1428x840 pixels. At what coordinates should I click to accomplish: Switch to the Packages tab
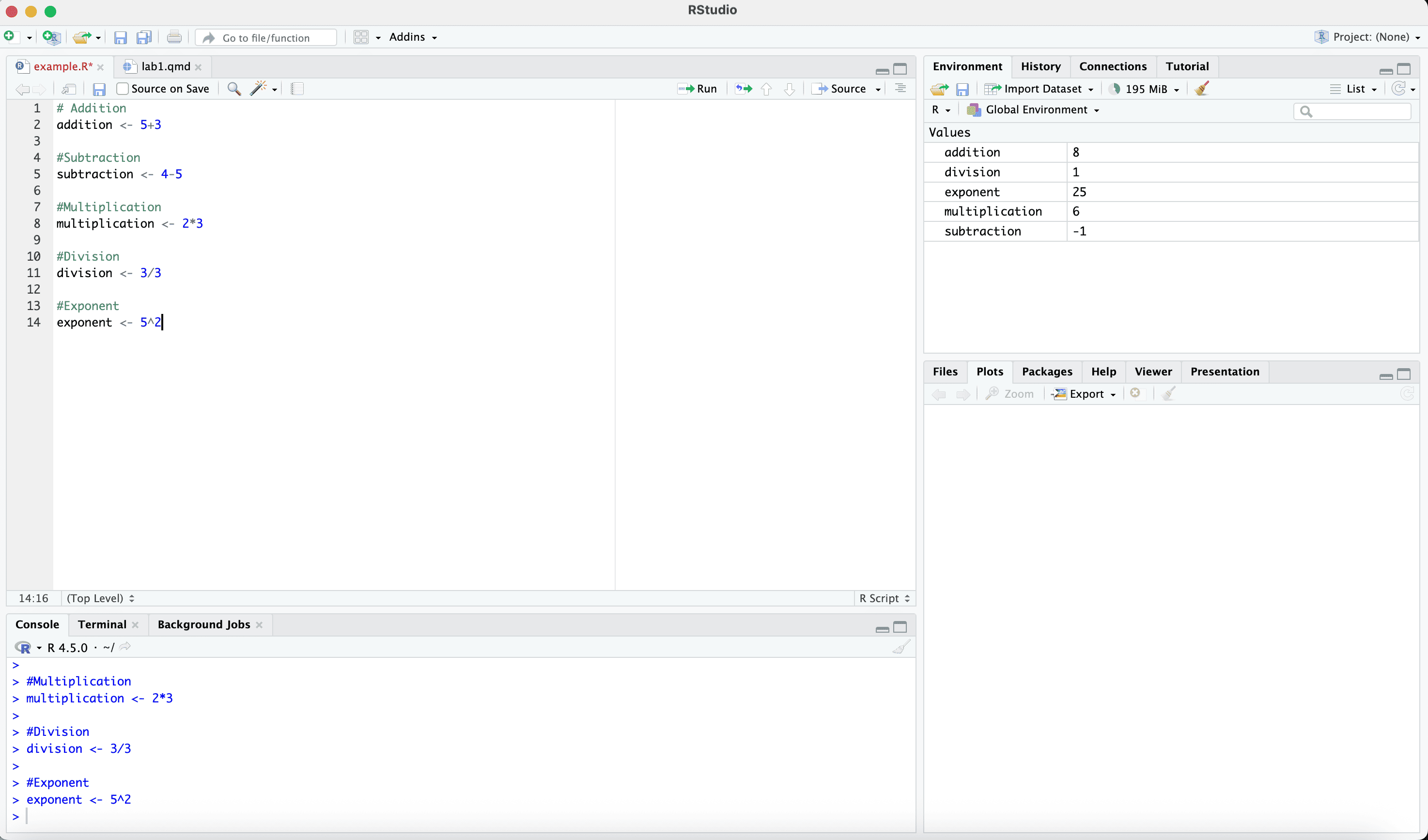[x=1047, y=371]
